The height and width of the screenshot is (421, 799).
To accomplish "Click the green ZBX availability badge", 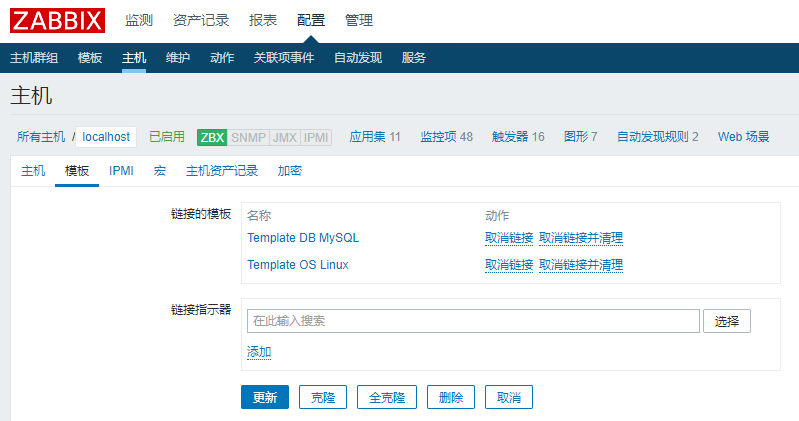I will [x=212, y=137].
